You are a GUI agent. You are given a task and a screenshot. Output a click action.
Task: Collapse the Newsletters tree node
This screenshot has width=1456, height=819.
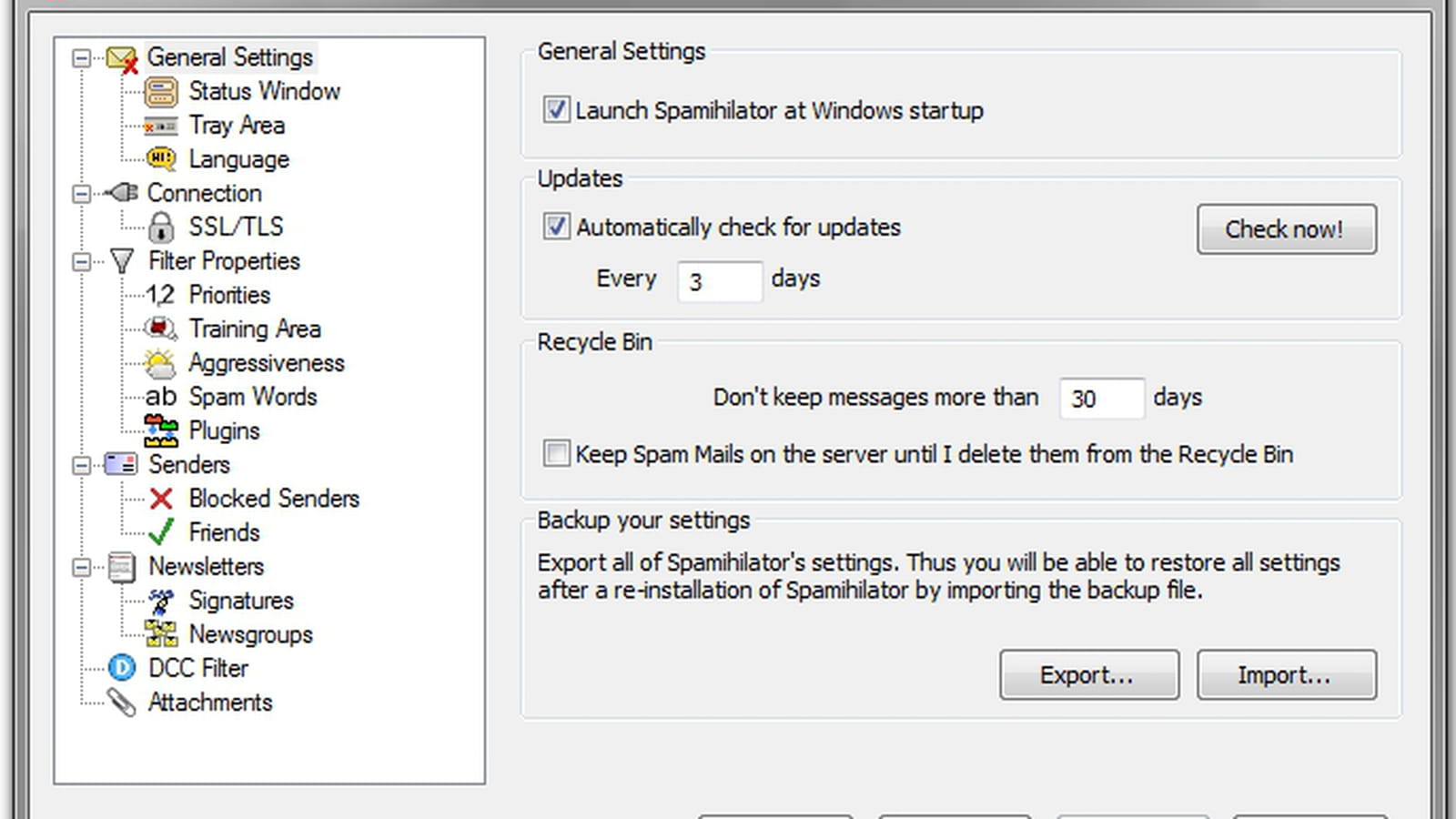(82, 567)
